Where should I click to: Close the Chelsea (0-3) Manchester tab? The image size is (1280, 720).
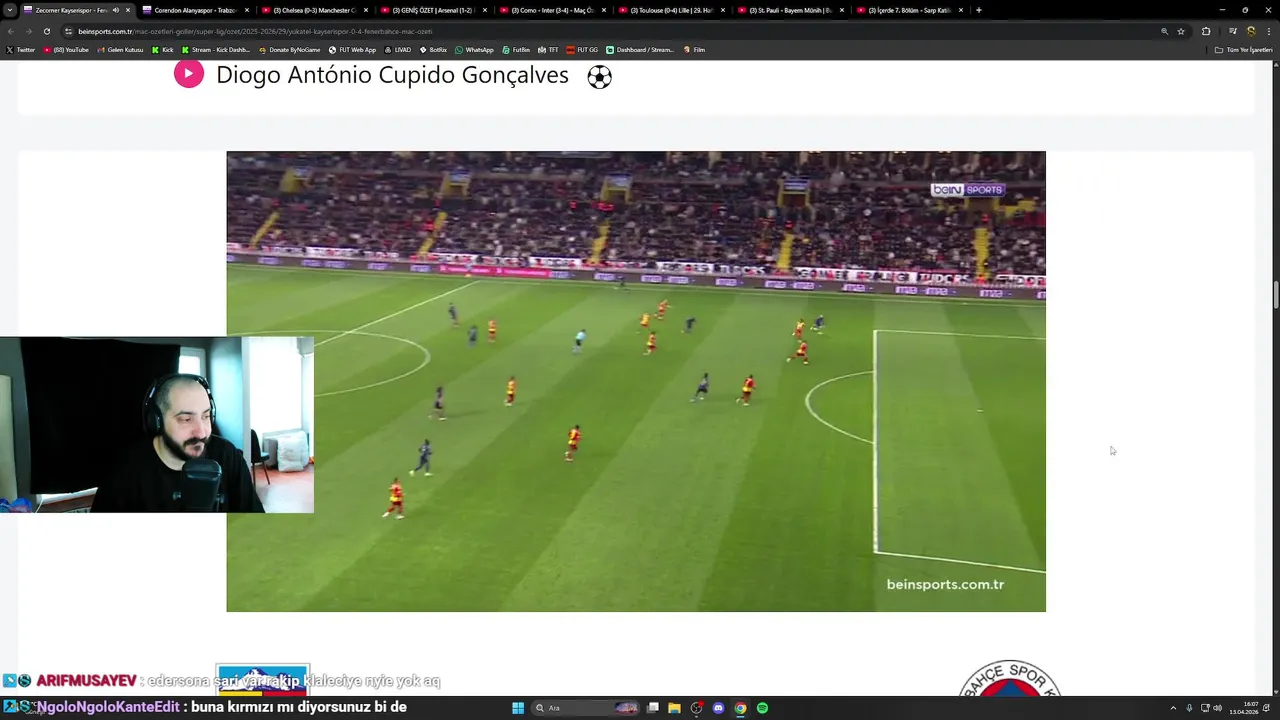pyautogui.click(x=366, y=10)
